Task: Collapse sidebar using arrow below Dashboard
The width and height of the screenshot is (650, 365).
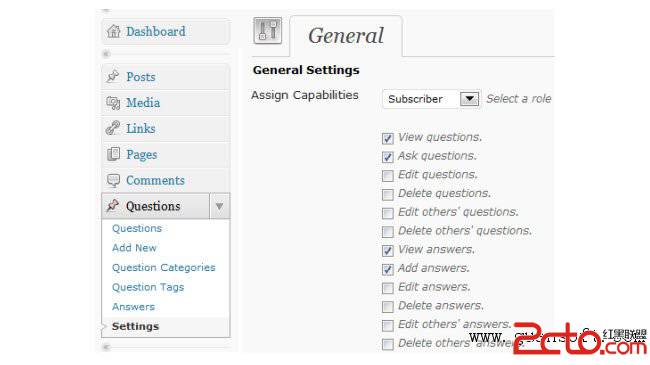Action: pyautogui.click(x=106, y=54)
